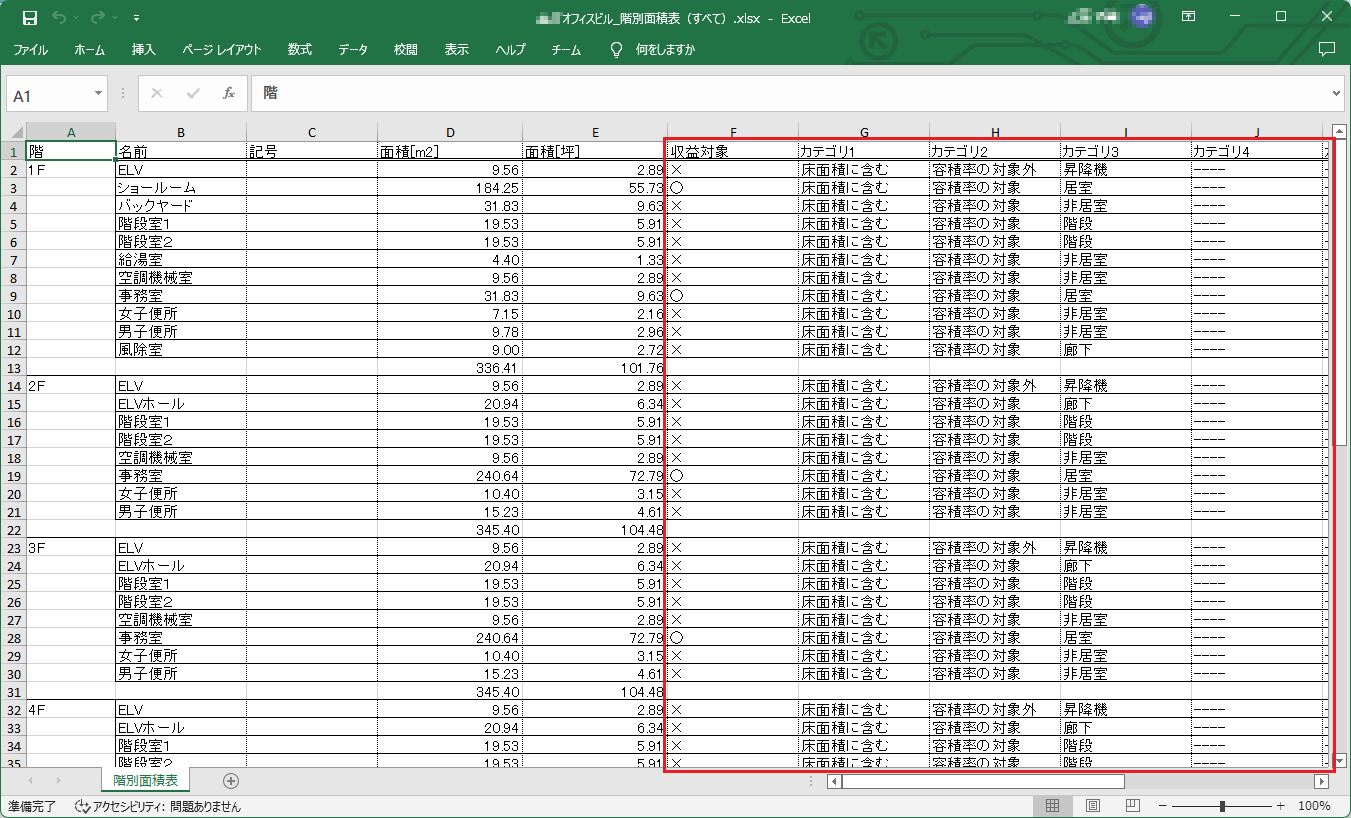1351x818 pixels.
Task: Zoom out with the minus button
Action: tap(1162, 806)
